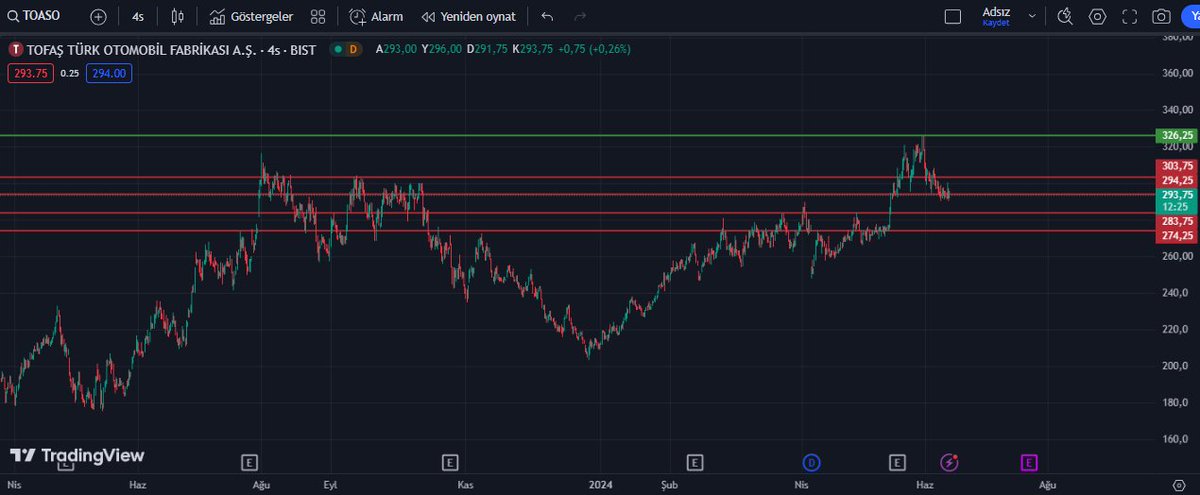This screenshot has height=495, width=1200.
Task: Expand the layout options chevron
Action: (1032, 17)
